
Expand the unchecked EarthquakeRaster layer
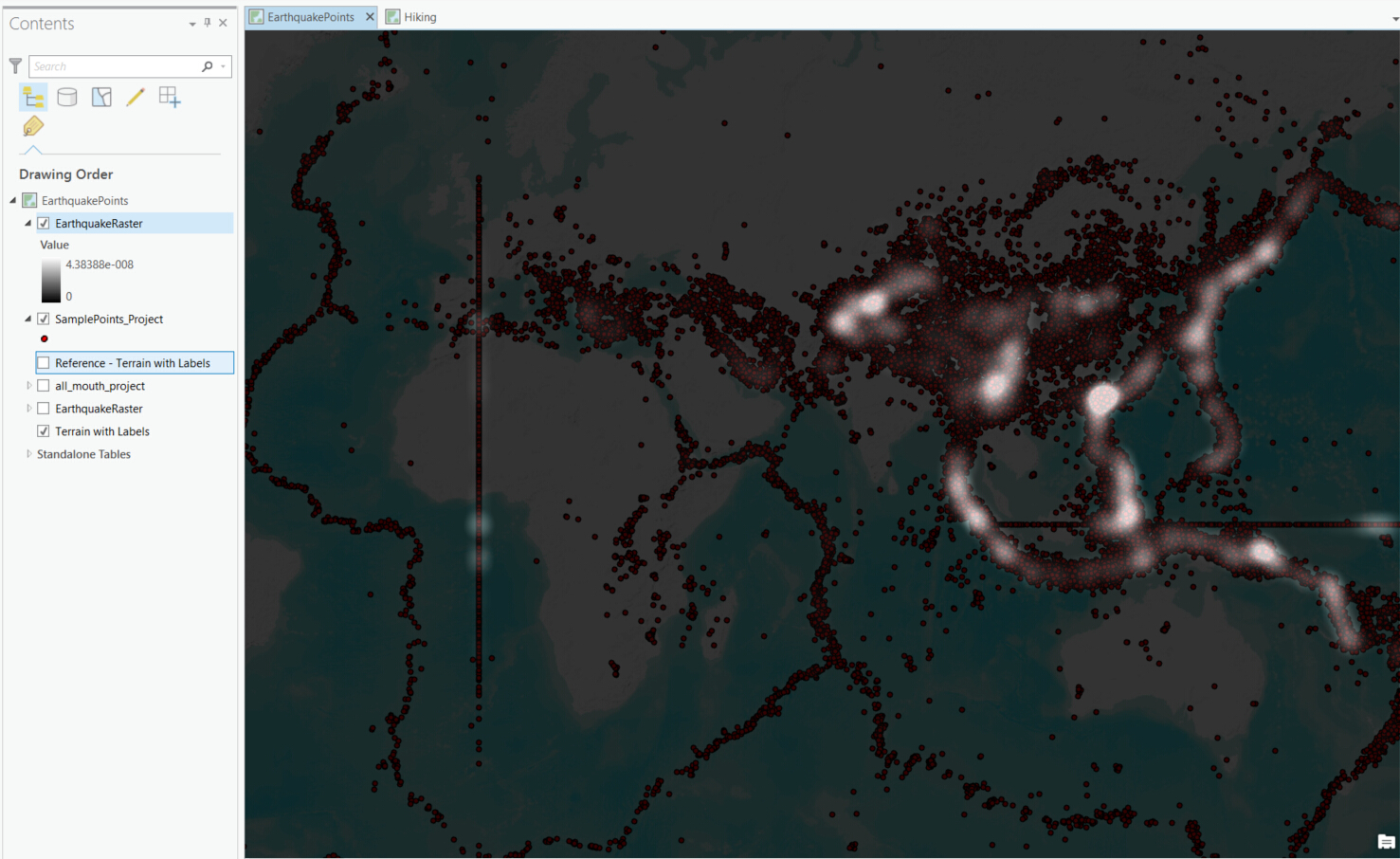point(28,409)
